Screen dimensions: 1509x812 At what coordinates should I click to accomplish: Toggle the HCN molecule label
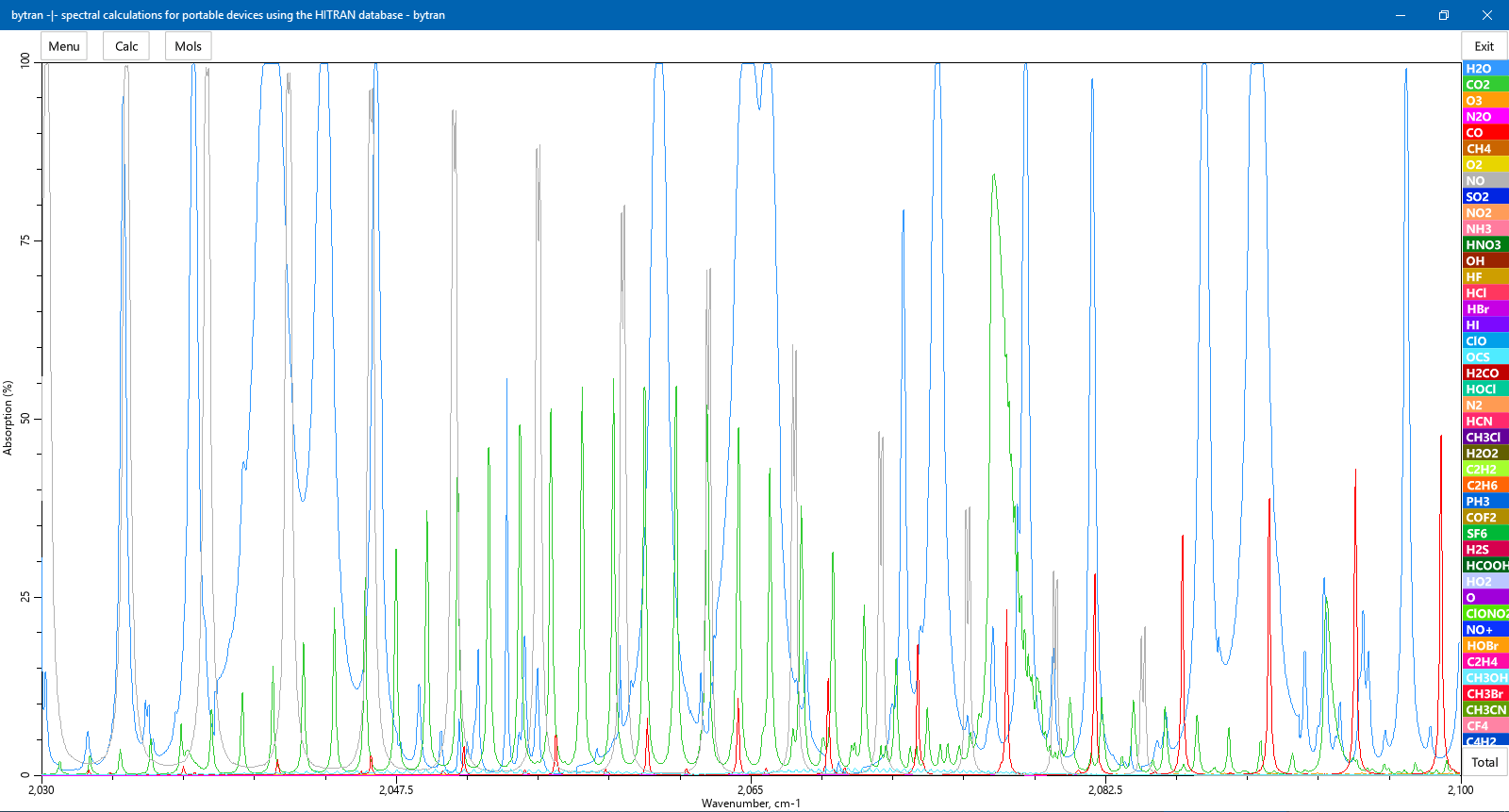click(1485, 422)
